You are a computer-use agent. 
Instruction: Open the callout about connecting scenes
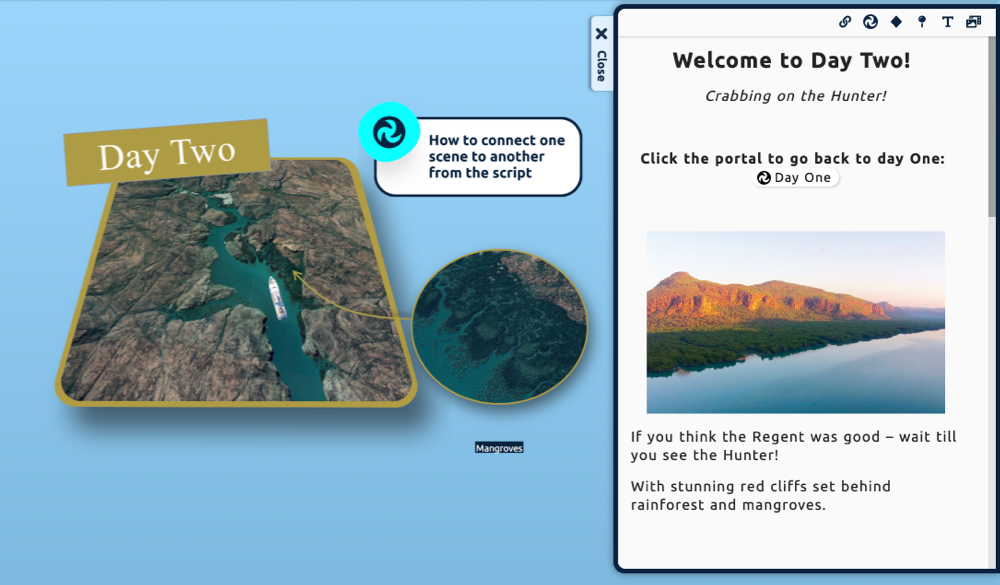tap(478, 156)
